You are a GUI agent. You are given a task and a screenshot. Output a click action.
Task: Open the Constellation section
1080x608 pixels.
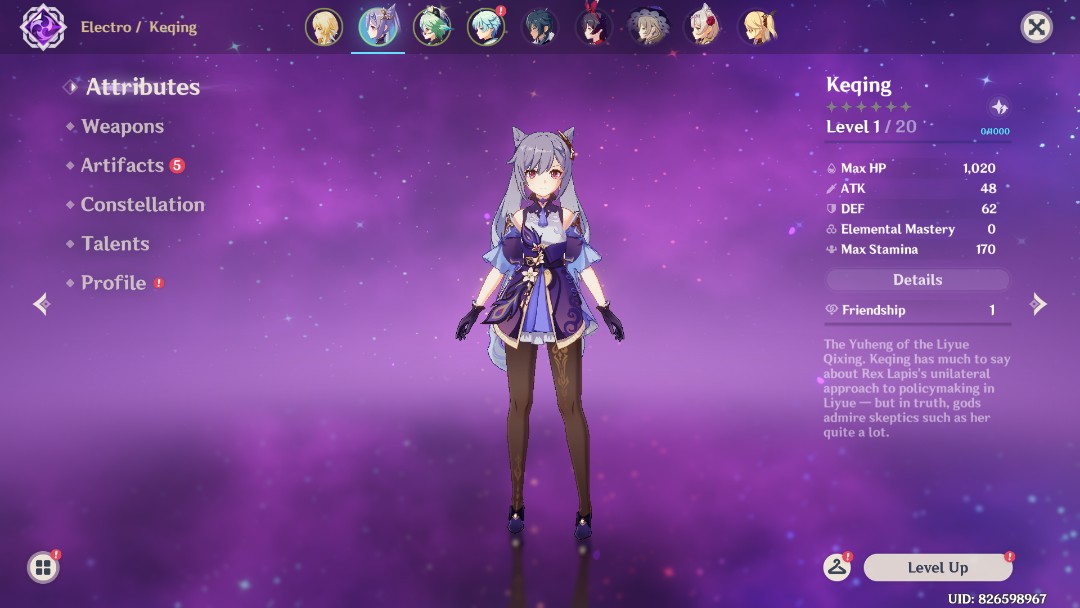click(x=142, y=204)
